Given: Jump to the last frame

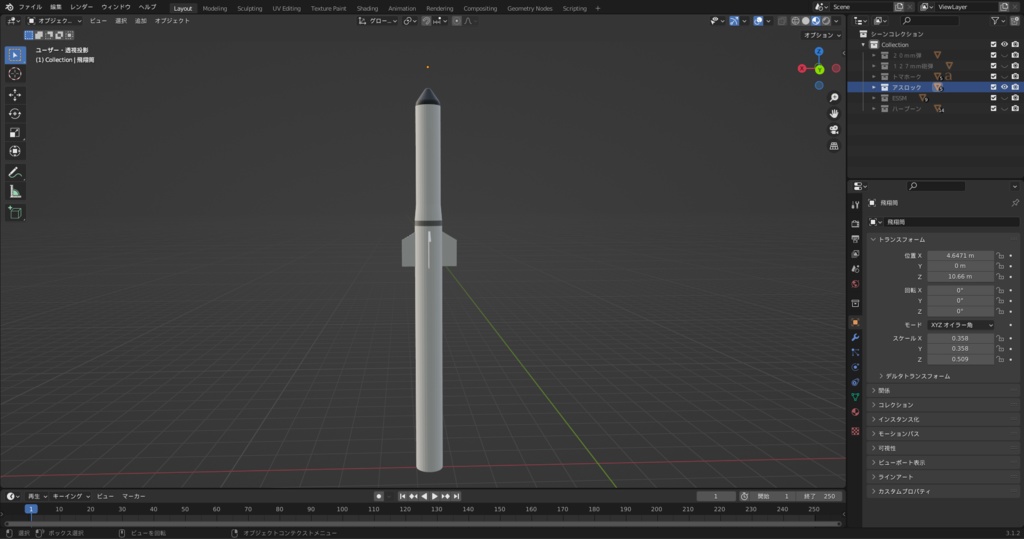Looking at the screenshot, I should tap(456, 497).
